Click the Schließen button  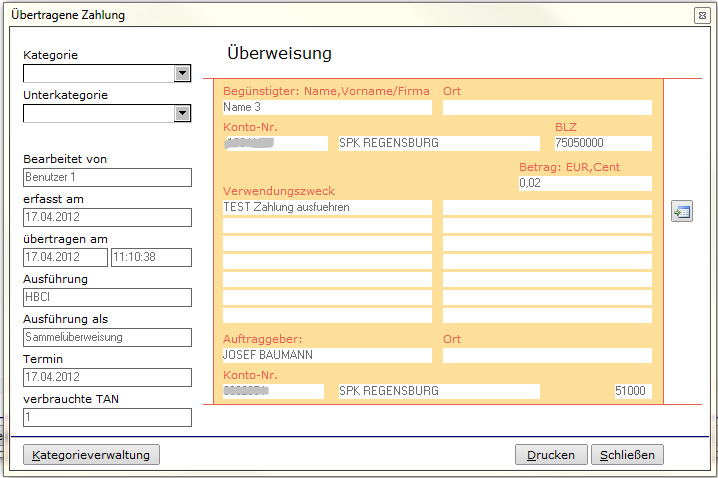pyautogui.click(x=627, y=455)
